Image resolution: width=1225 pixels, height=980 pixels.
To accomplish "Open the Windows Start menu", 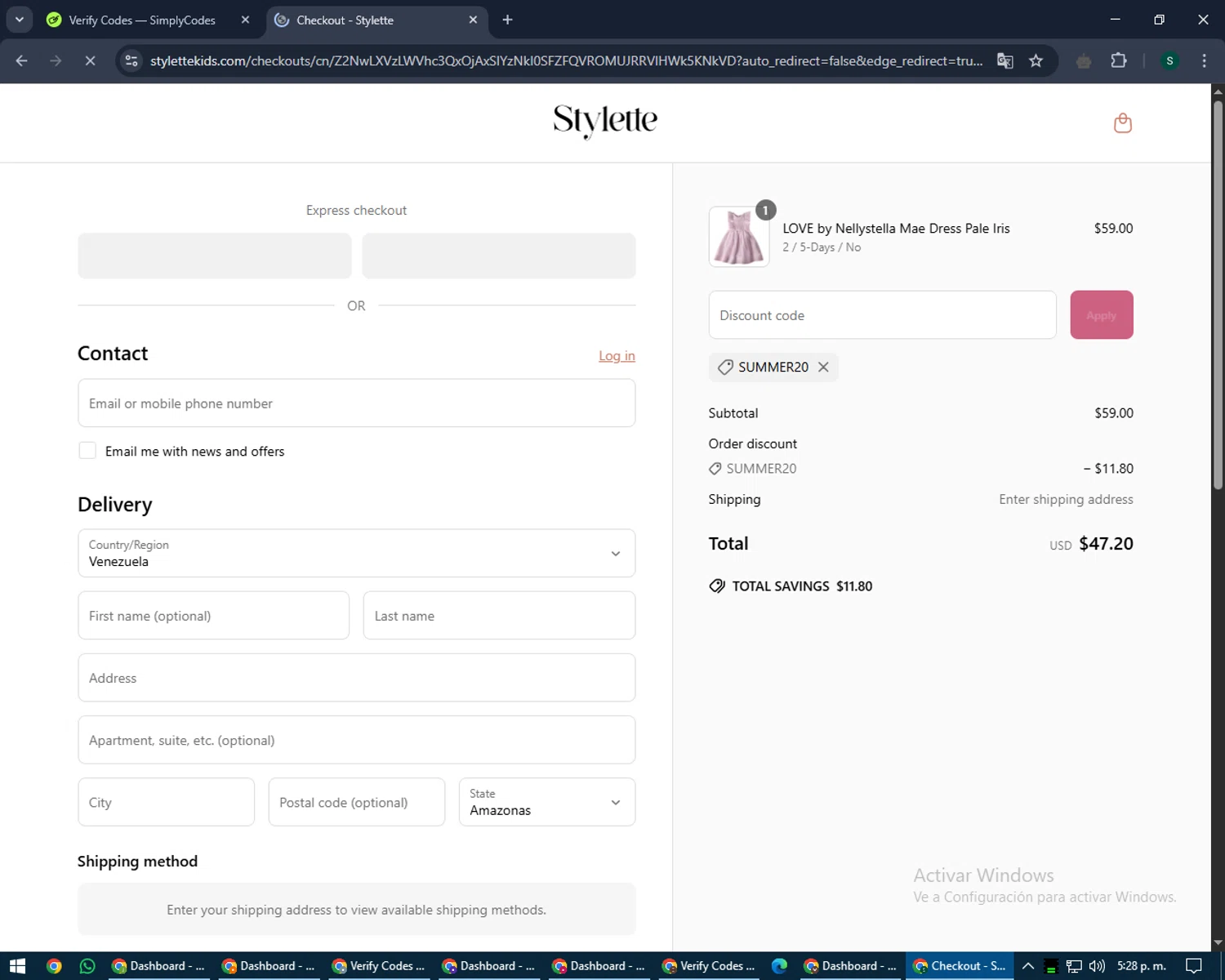I will [x=17, y=966].
